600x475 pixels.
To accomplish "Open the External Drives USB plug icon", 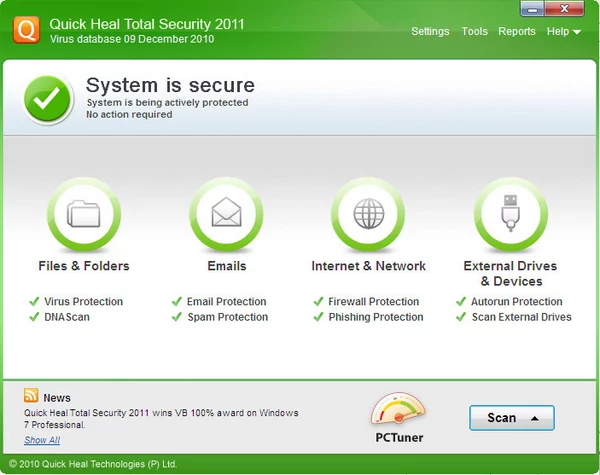I will click(510, 214).
